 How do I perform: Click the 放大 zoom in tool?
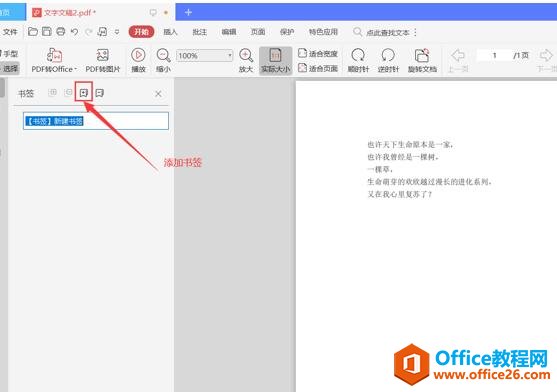(246, 60)
